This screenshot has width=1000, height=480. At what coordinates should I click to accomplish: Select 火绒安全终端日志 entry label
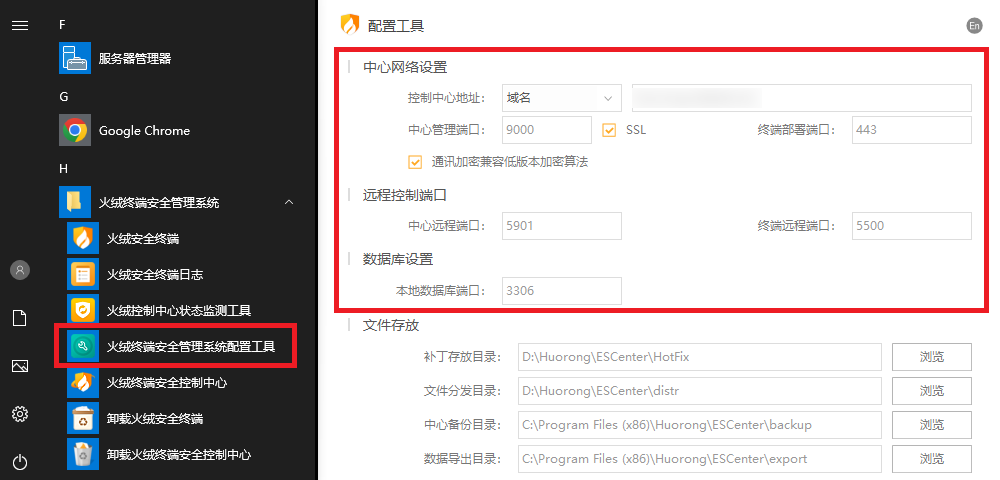tap(155, 275)
